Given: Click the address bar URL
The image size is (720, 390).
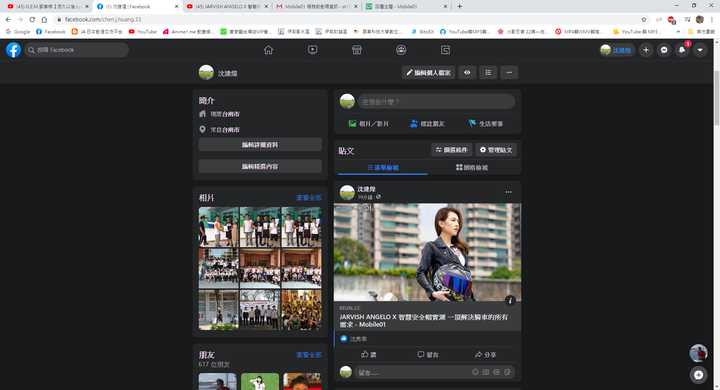Looking at the screenshot, I should coord(103,19).
